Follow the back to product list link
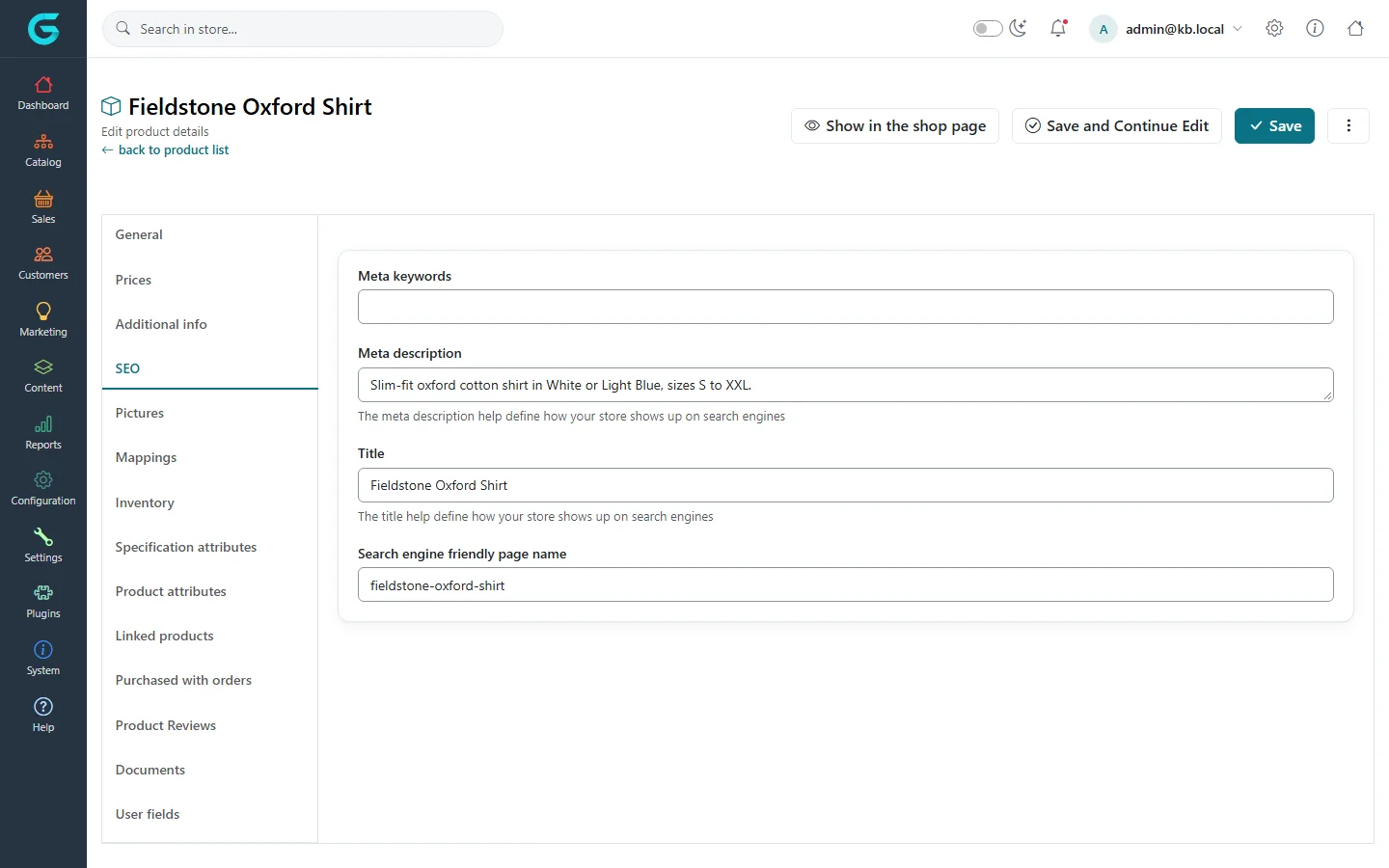 166,149
